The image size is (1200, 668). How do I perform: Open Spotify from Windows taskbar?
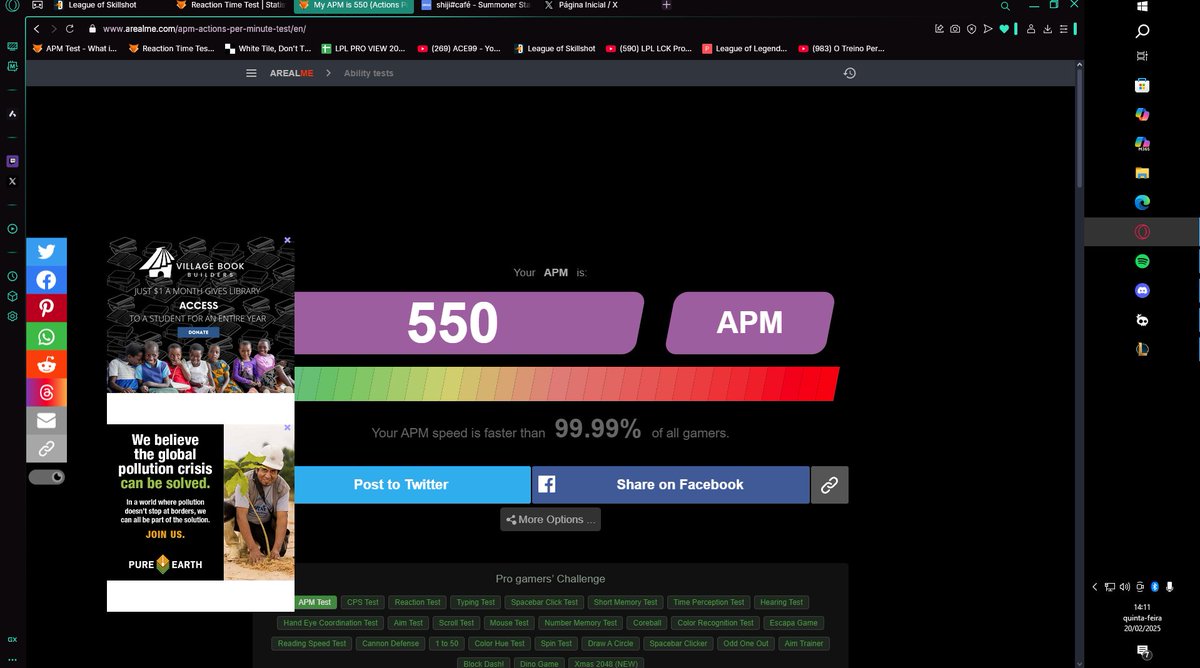(1142, 261)
